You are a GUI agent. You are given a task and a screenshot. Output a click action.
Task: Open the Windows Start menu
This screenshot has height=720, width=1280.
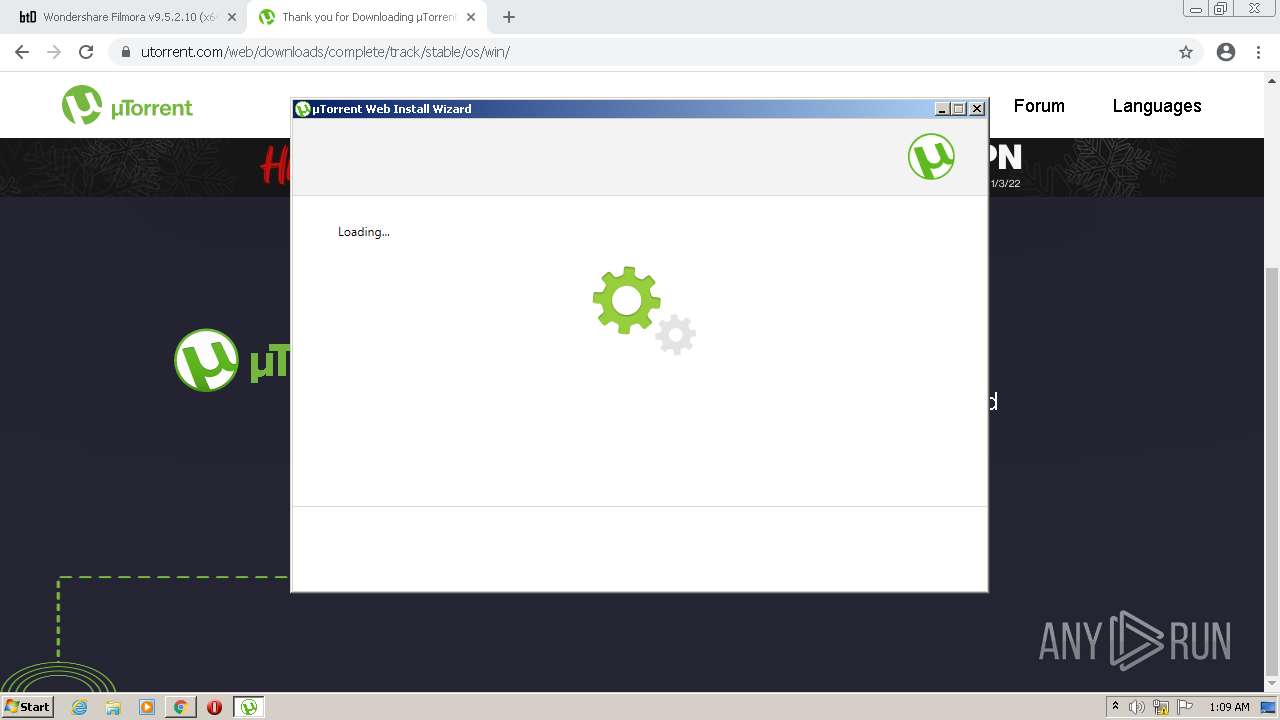(27, 707)
